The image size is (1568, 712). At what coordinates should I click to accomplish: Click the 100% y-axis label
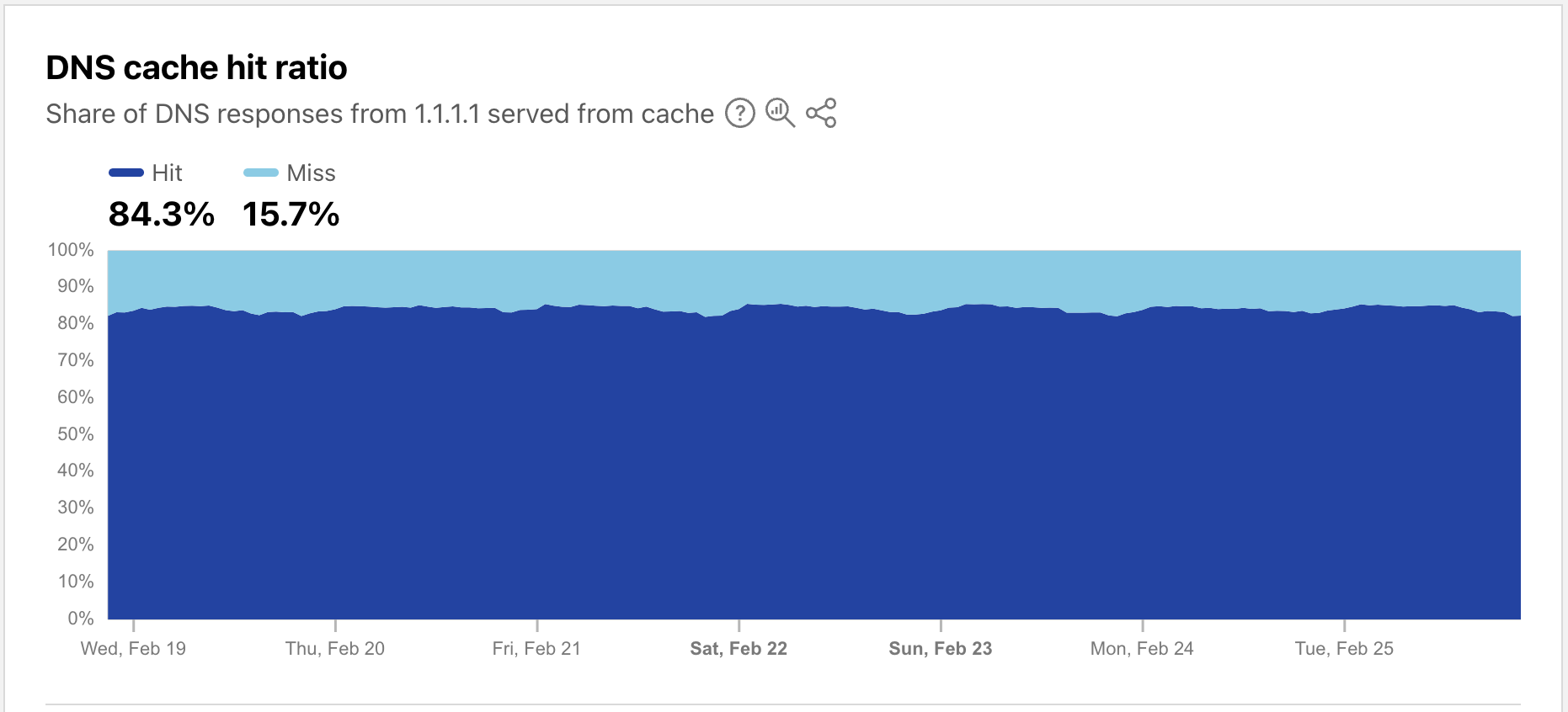(71, 250)
